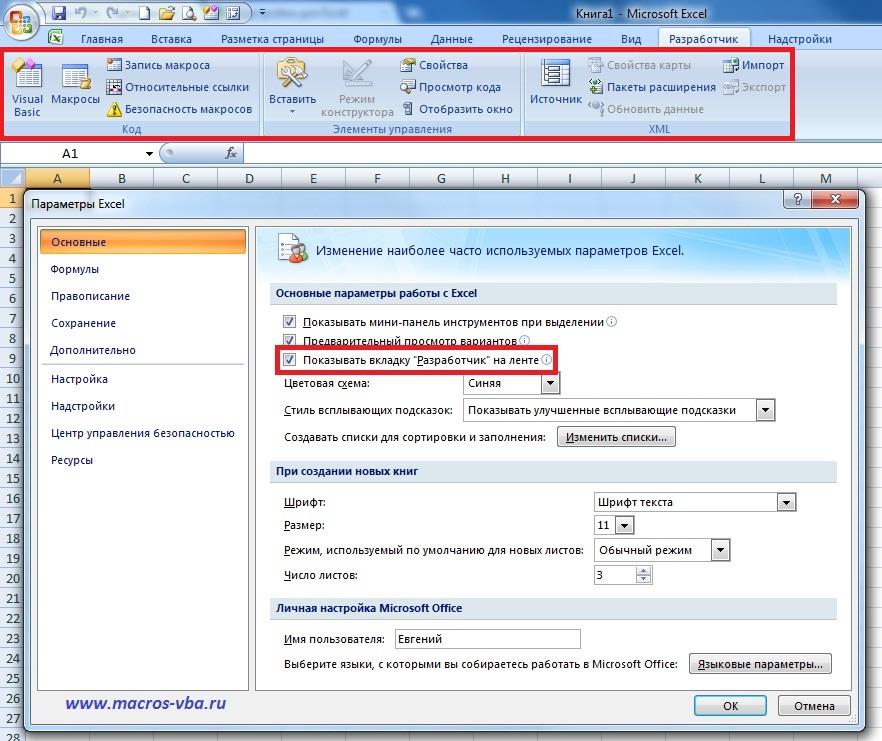Create a new workbook with the blank page icon
Screen dimensions: 882x741
click(x=145, y=12)
